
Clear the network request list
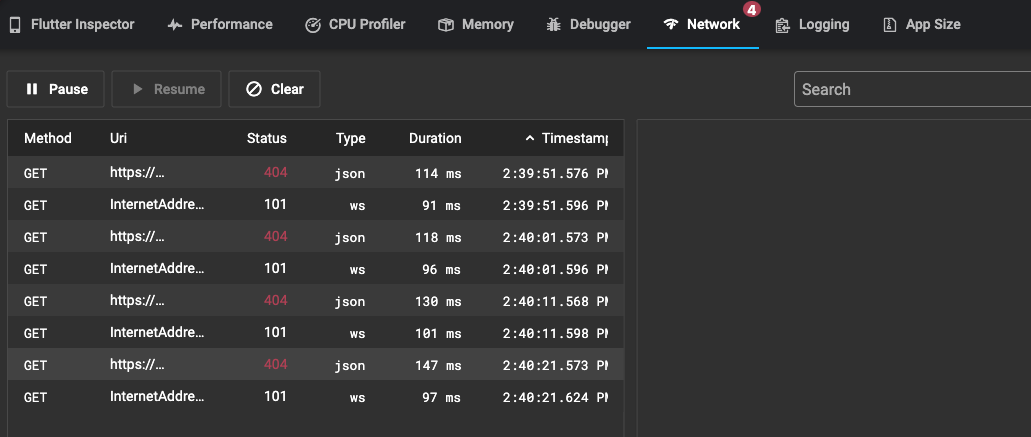(274, 89)
